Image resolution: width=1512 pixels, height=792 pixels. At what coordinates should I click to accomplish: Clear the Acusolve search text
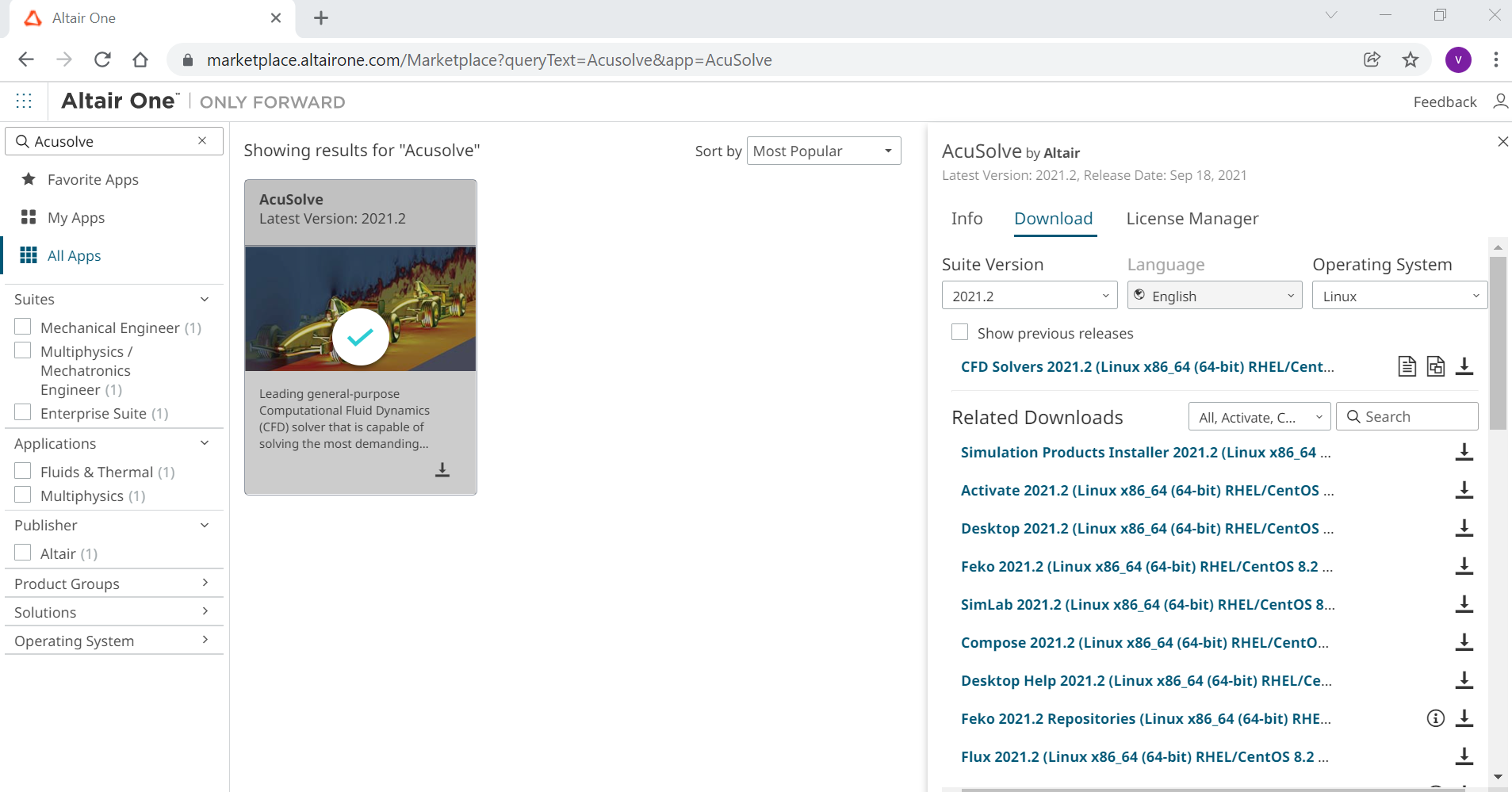click(x=202, y=141)
